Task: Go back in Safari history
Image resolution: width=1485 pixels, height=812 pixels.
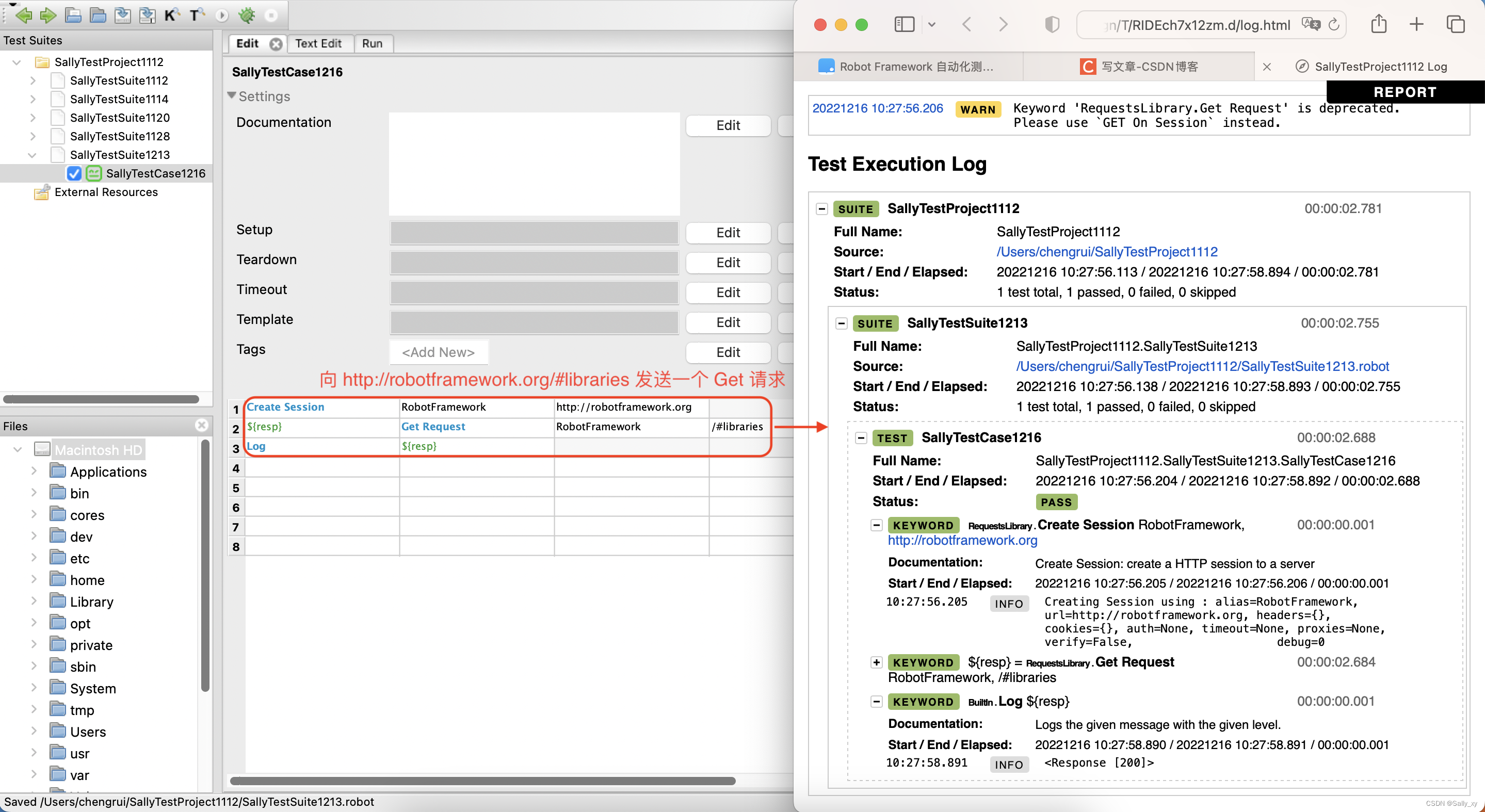Action: tap(967, 24)
